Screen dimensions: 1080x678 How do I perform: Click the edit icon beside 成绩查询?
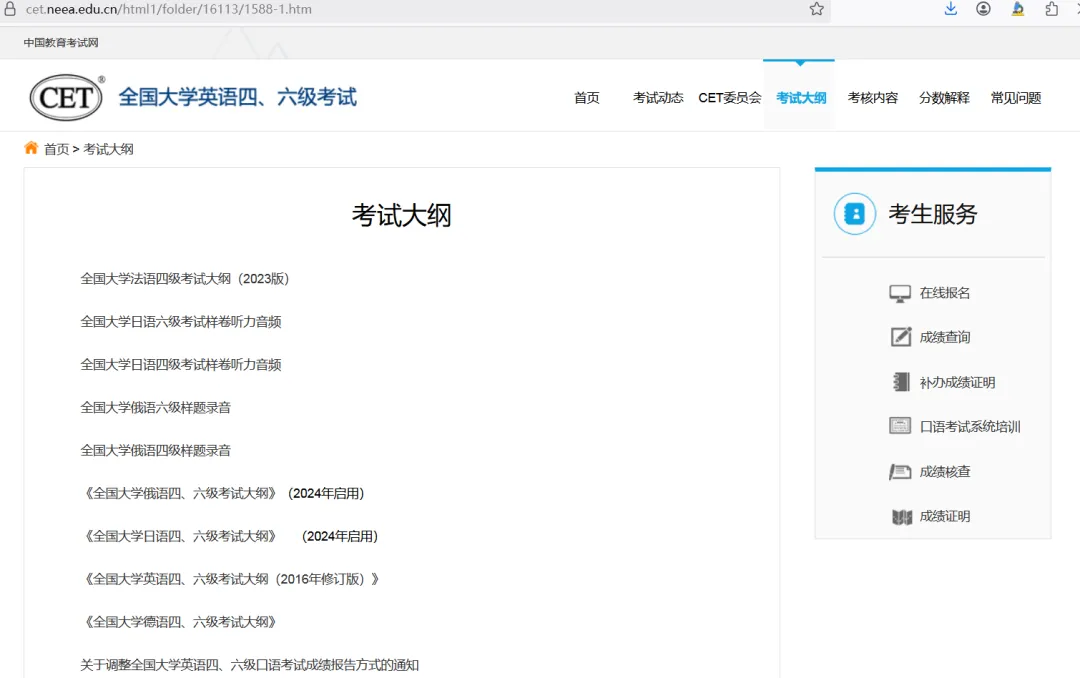click(x=901, y=336)
